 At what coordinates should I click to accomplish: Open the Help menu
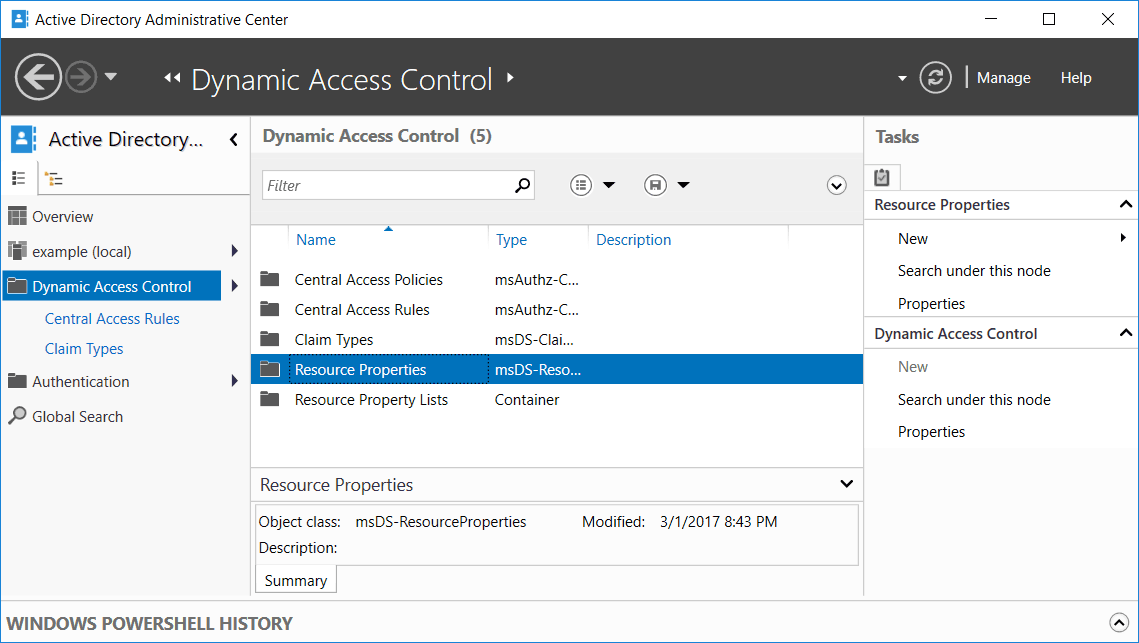pos(1076,78)
